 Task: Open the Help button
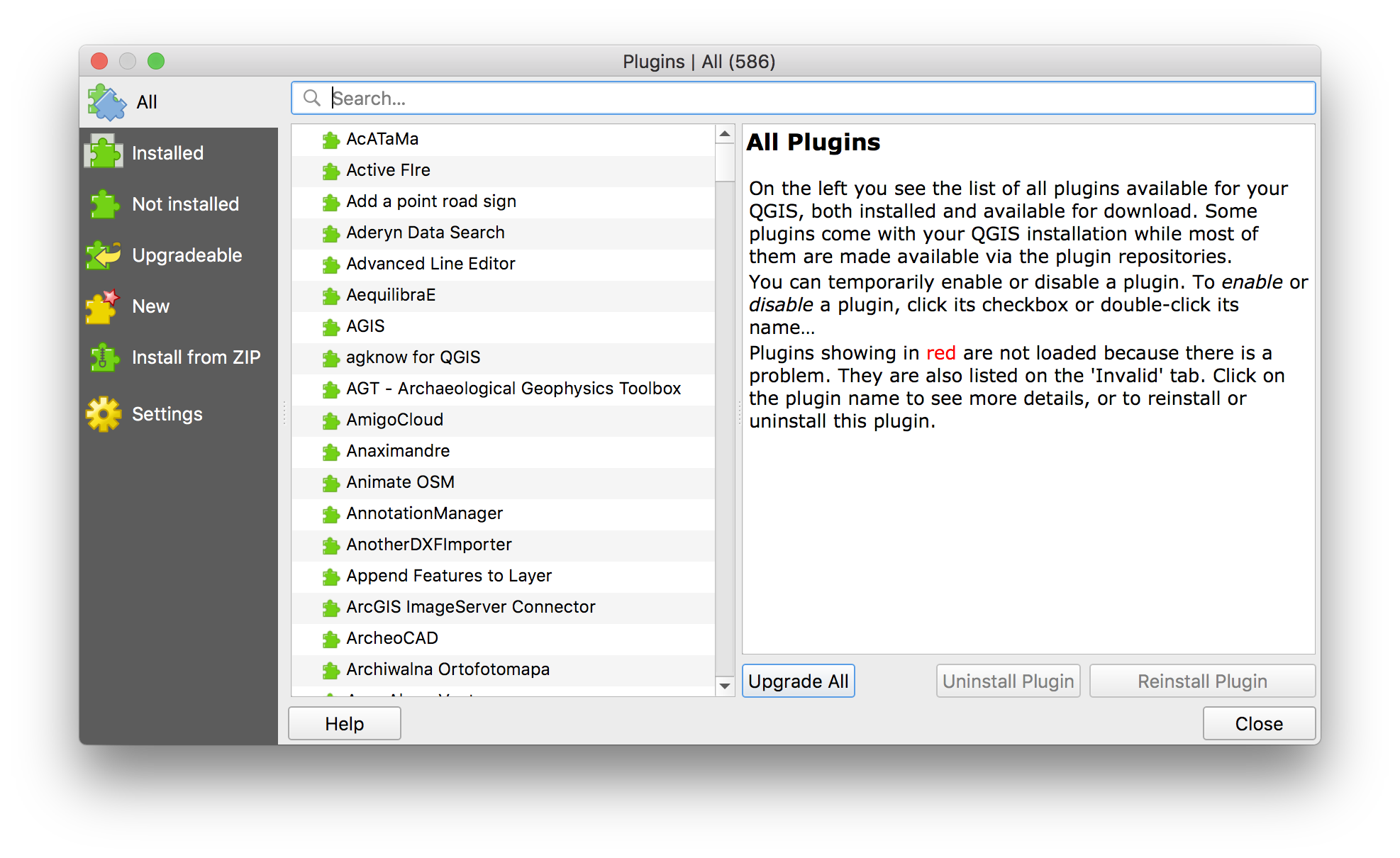[x=345, y=723]
